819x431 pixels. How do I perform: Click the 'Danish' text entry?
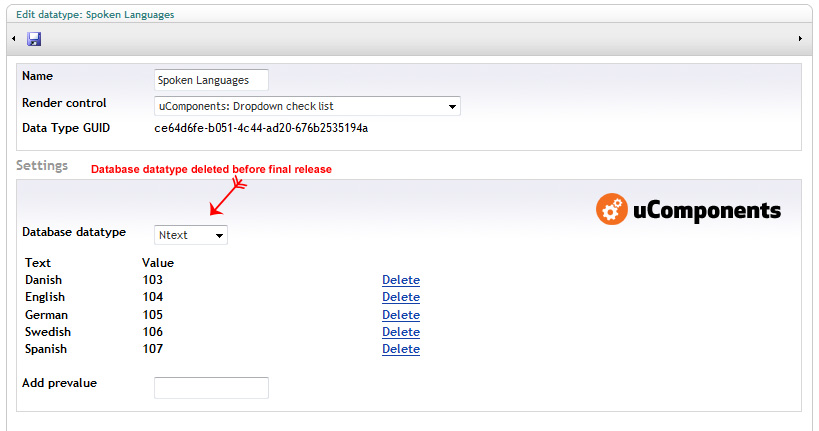coord(43,280)
